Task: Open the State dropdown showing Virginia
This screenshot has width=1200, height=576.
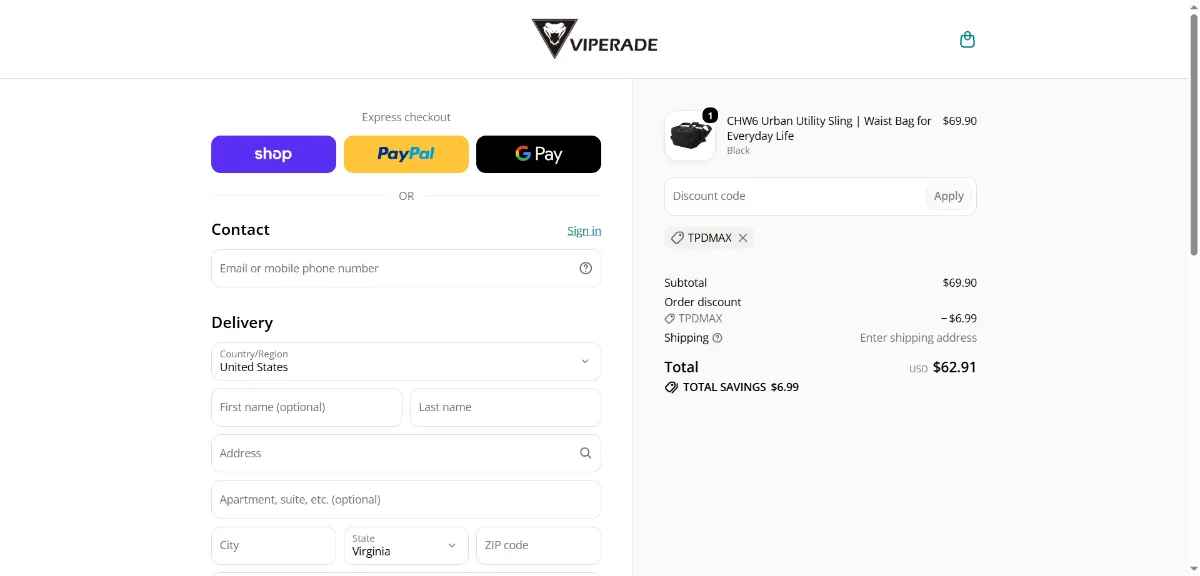Action: point(406,545)
